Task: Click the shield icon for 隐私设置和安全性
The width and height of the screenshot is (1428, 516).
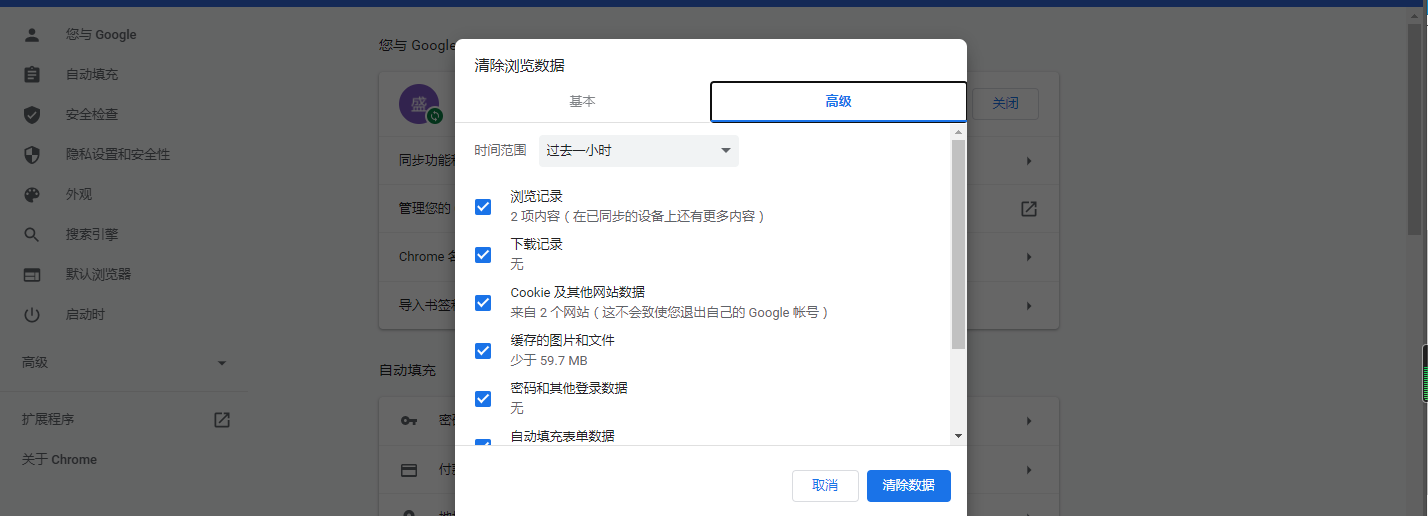Action: (32, 155)
